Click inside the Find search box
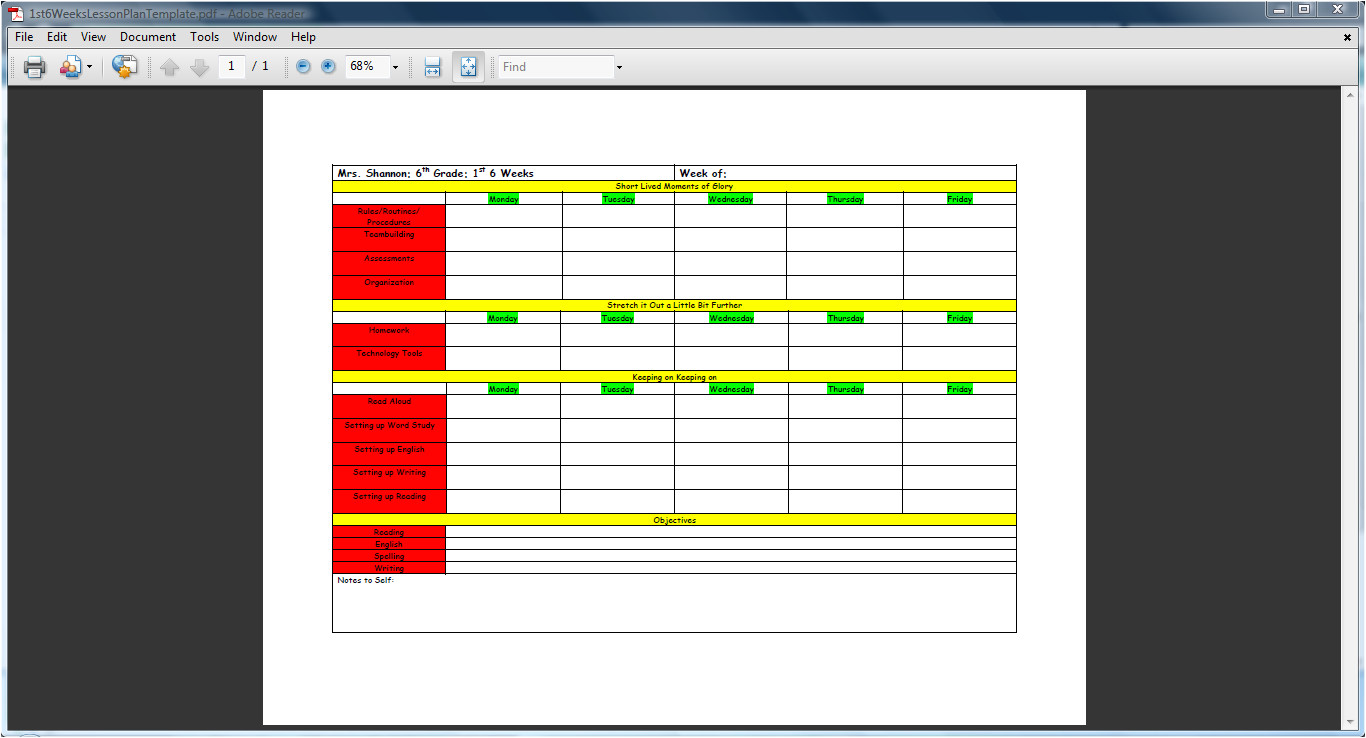The width and height of the screenshot is (1366, 738). [x=556, y=67]
